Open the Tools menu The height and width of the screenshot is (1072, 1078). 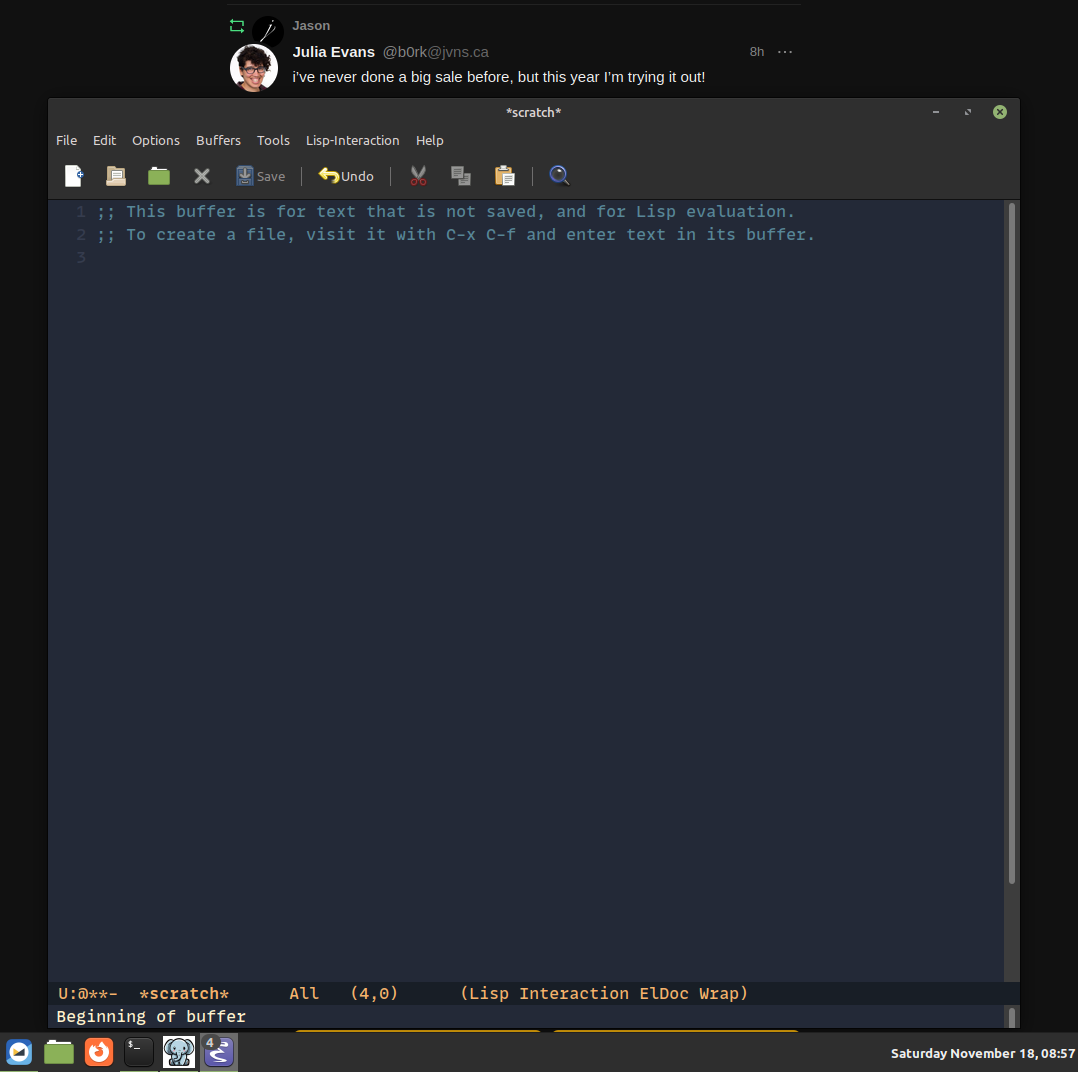click(274, 140)
